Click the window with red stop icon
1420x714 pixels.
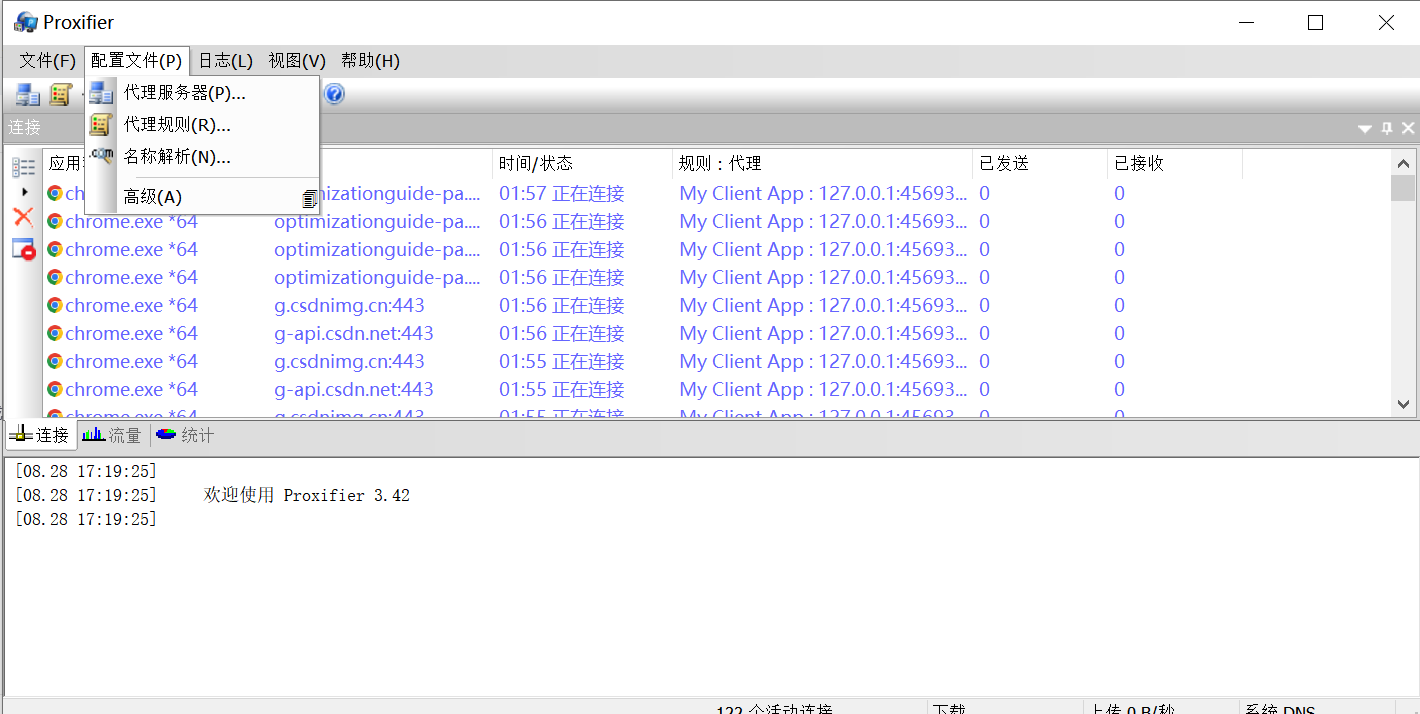[23, 249]
